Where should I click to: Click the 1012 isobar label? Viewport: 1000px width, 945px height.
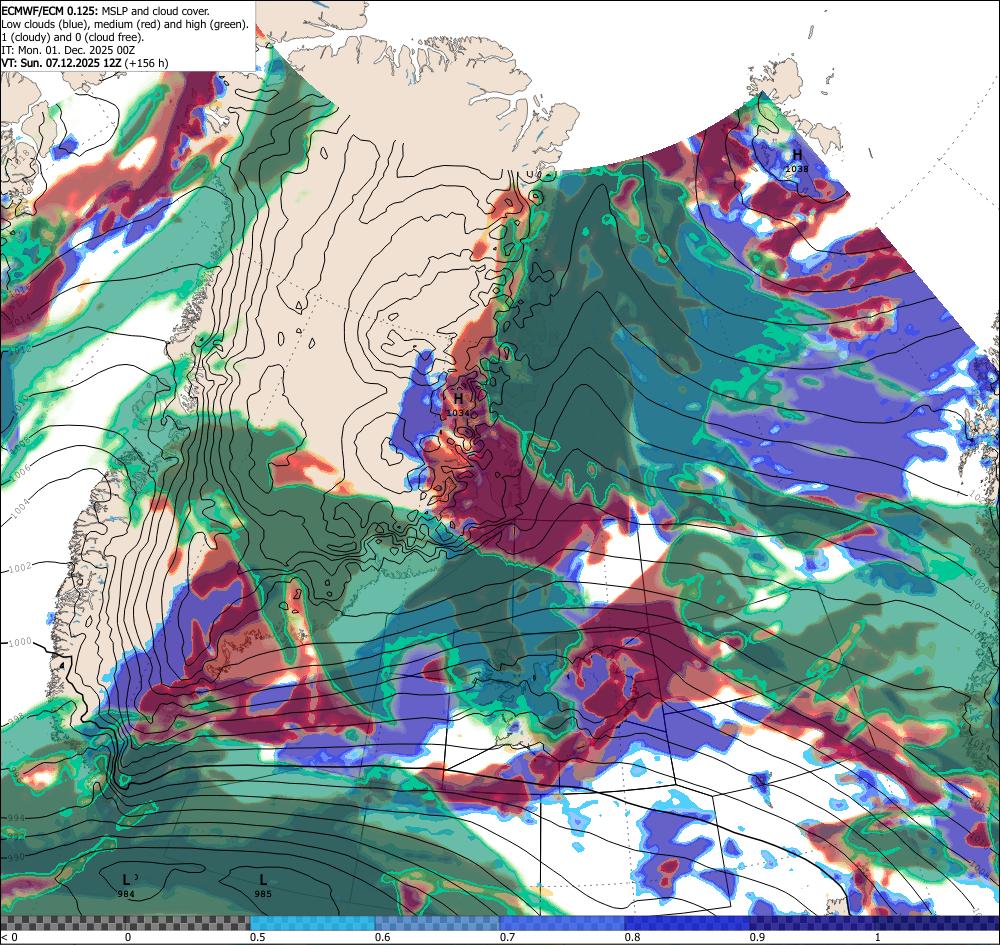pyautogui.click(x=20, y=349)
